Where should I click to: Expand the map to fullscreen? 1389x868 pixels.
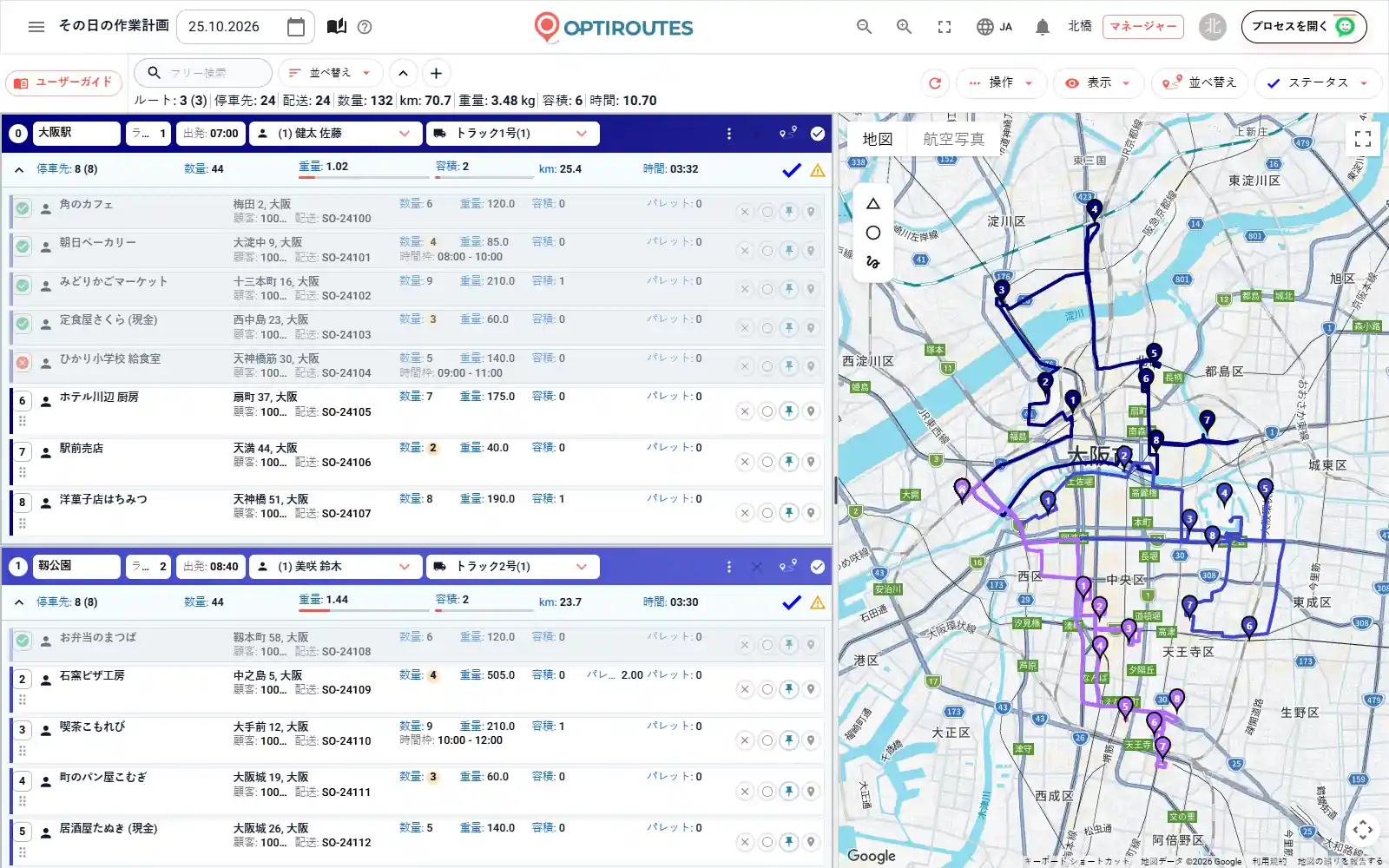[1363, 139]
